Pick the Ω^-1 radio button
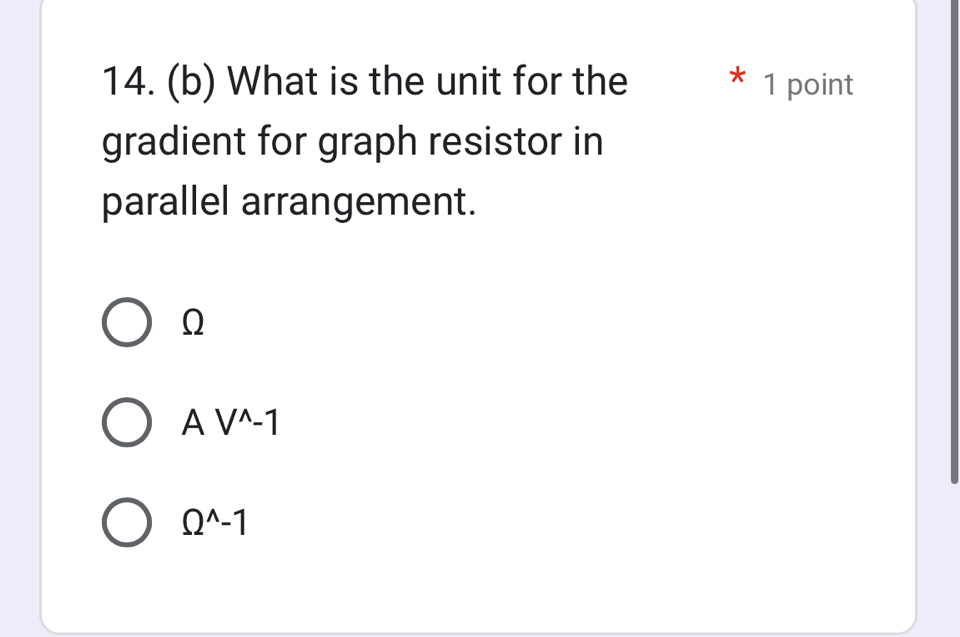960x637 pixels. [x=127, y=523]
